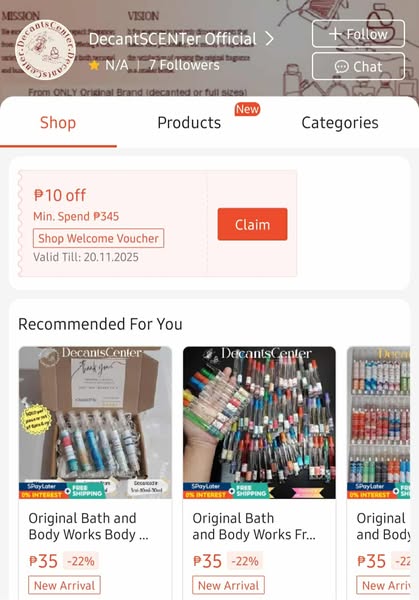Open Chat with the seller
The image size is (419, 600).
click(358, 67)
